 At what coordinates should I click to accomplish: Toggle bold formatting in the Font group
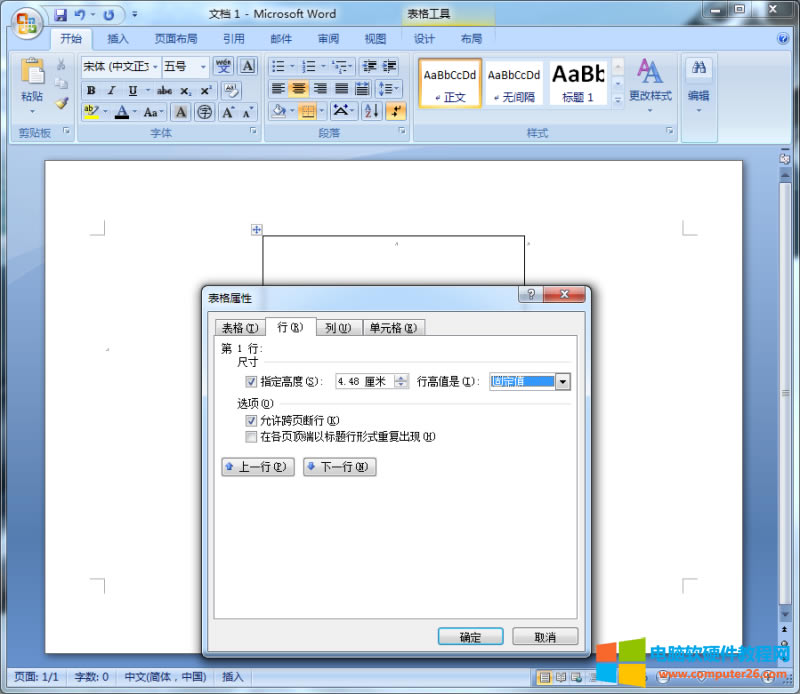[92, 90]
